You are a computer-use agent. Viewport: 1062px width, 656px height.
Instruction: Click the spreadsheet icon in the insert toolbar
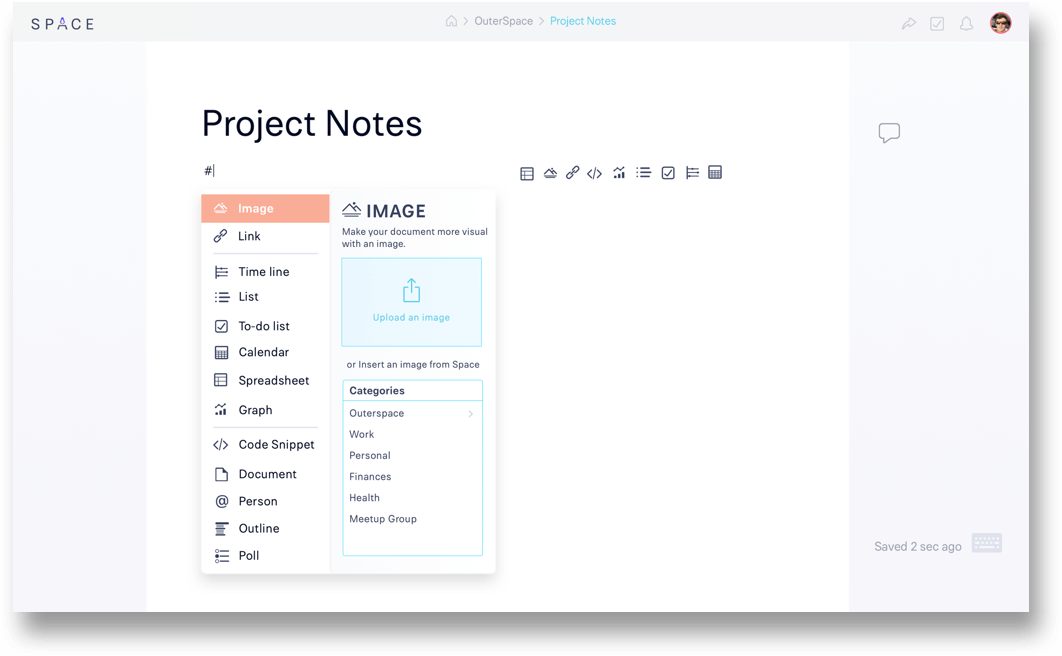coord(527,174)
